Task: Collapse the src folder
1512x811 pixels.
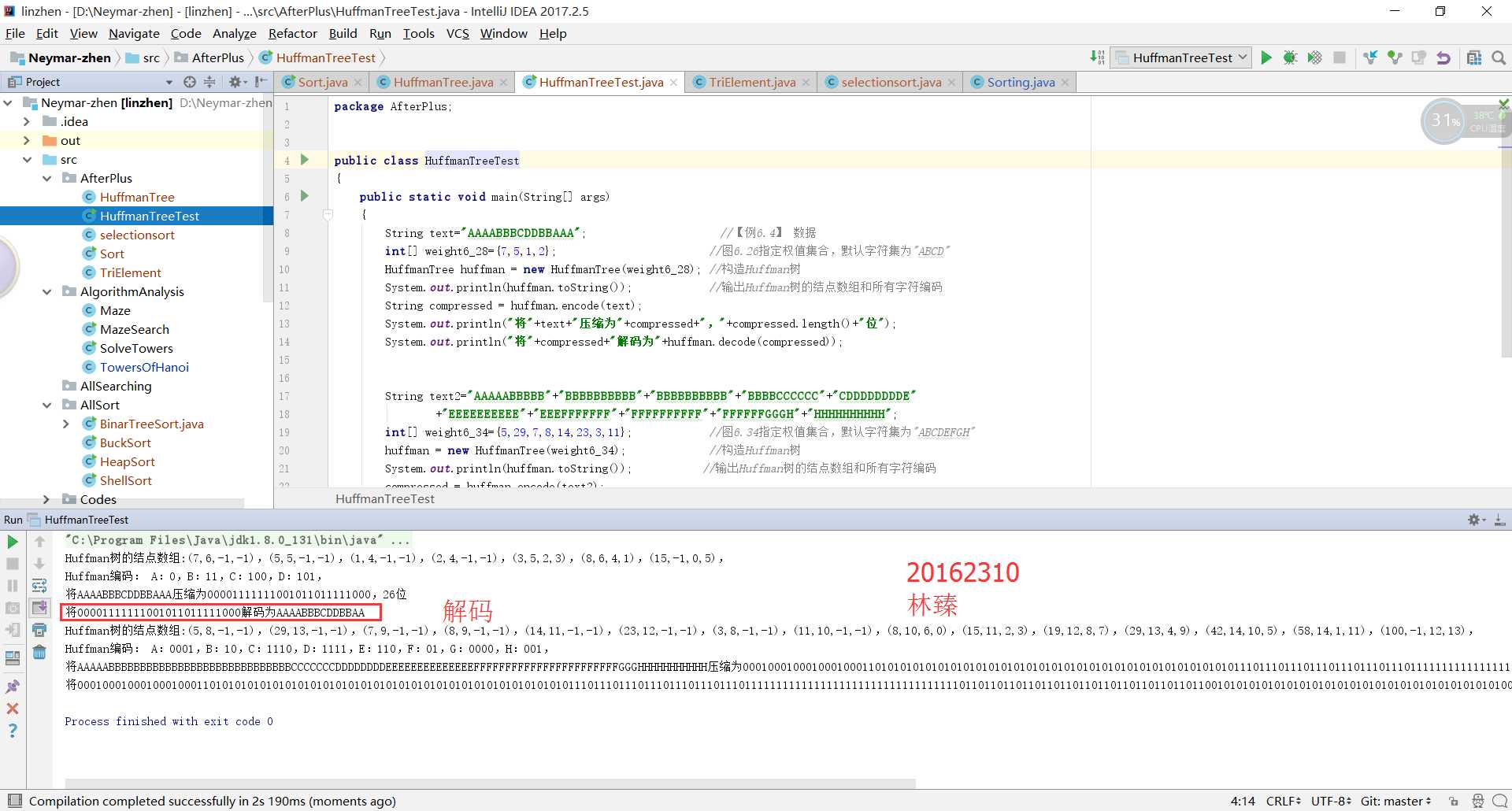Action: 27,159
